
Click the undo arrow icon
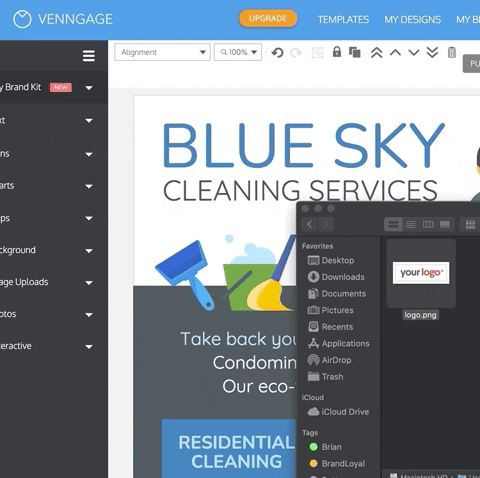click(277, 53)
